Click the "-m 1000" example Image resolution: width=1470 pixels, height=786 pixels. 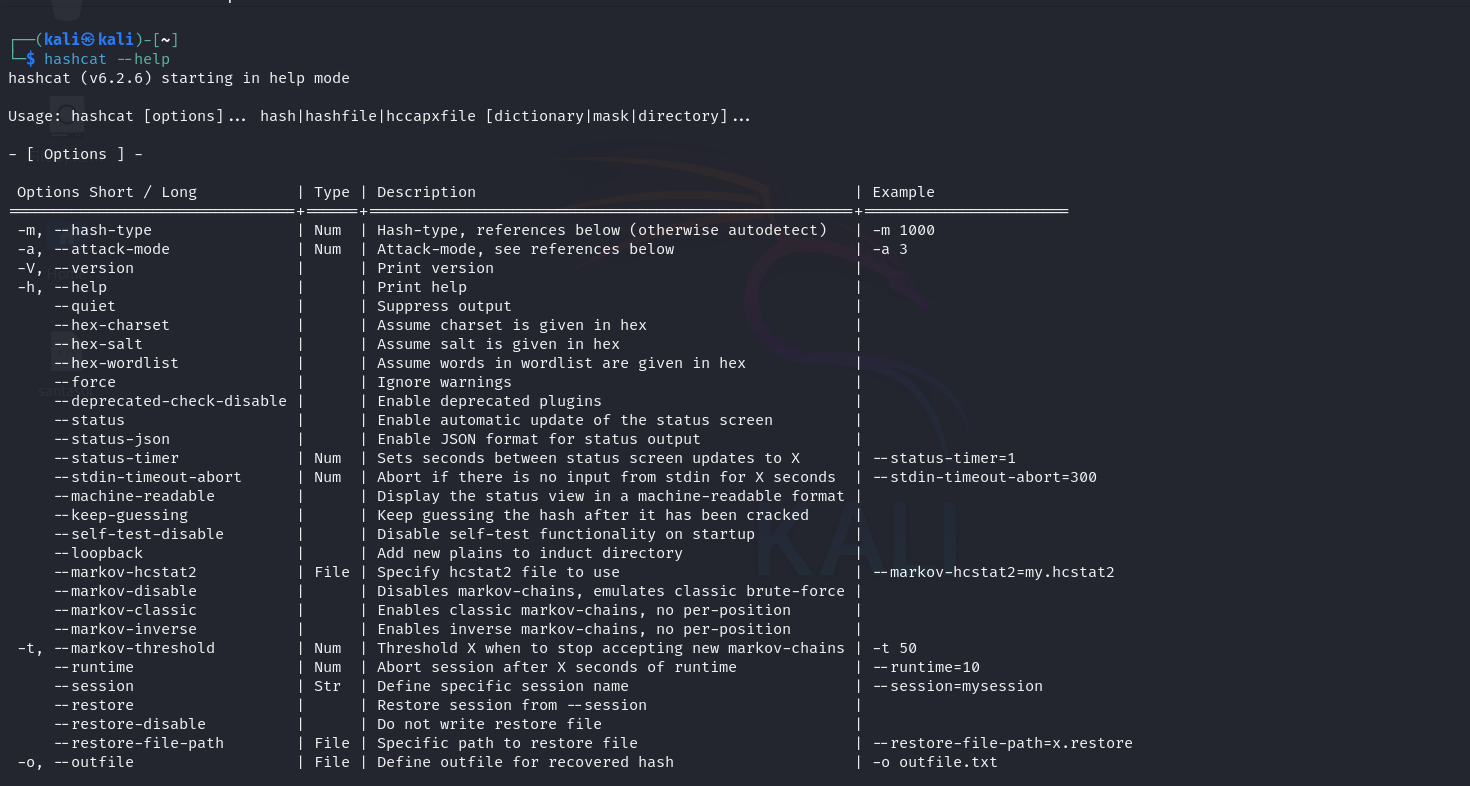903,230
